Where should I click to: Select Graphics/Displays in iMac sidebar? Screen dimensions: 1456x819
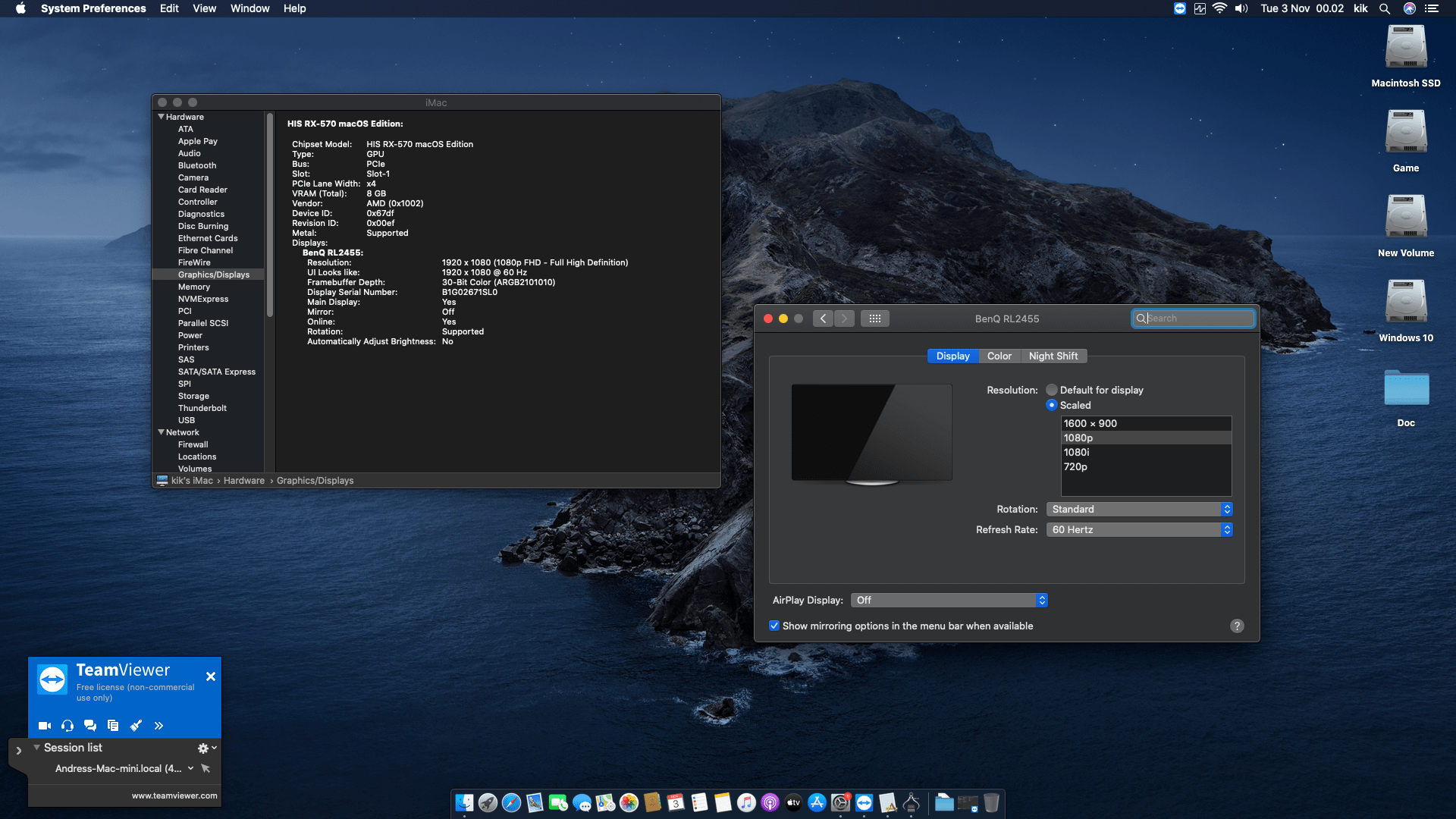[x=214, y=275]
